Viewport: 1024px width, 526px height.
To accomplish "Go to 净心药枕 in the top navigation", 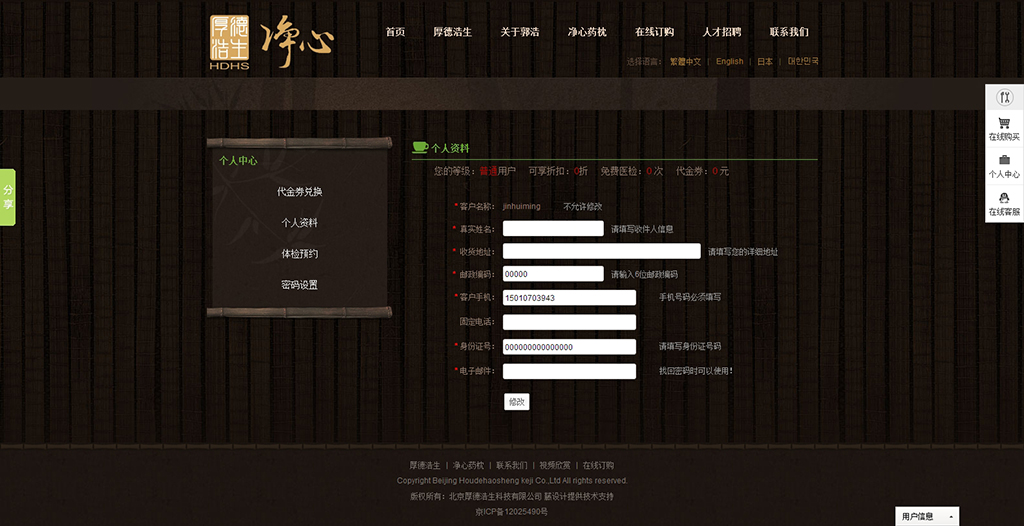I will coord(587,32).
